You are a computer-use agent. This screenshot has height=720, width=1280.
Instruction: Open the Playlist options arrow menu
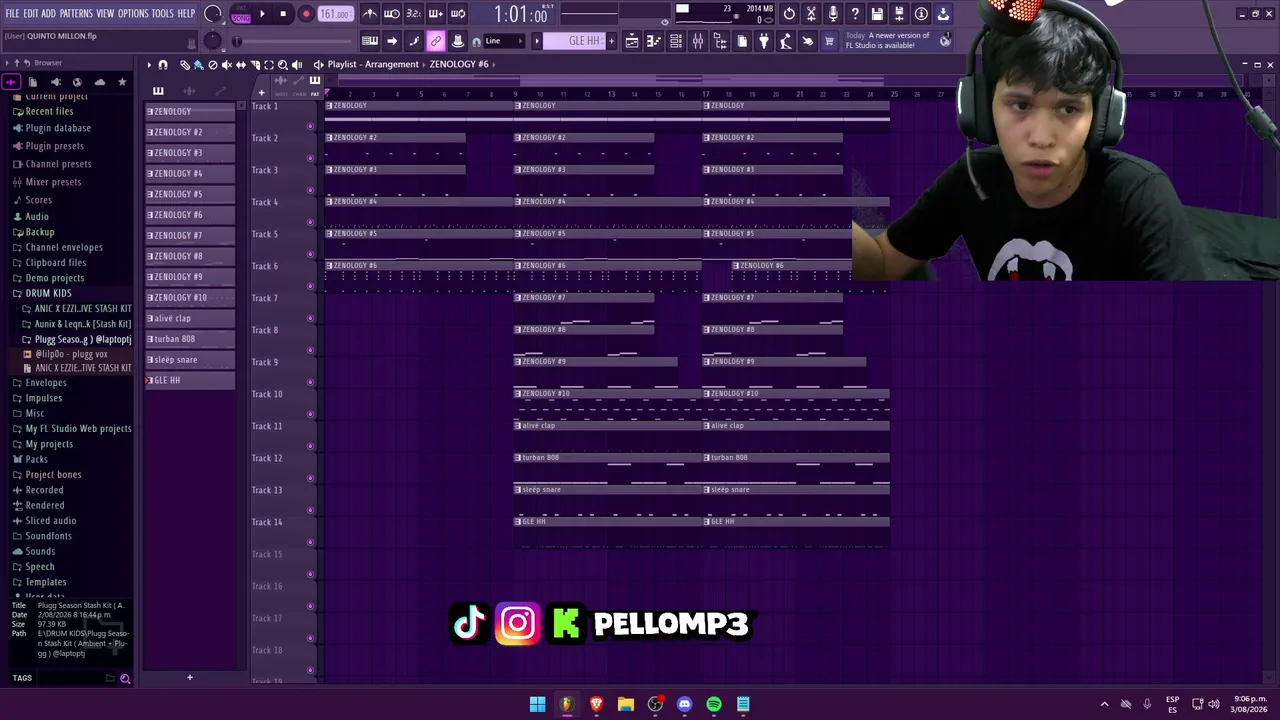pyautogui.click(x=149, y=65)
